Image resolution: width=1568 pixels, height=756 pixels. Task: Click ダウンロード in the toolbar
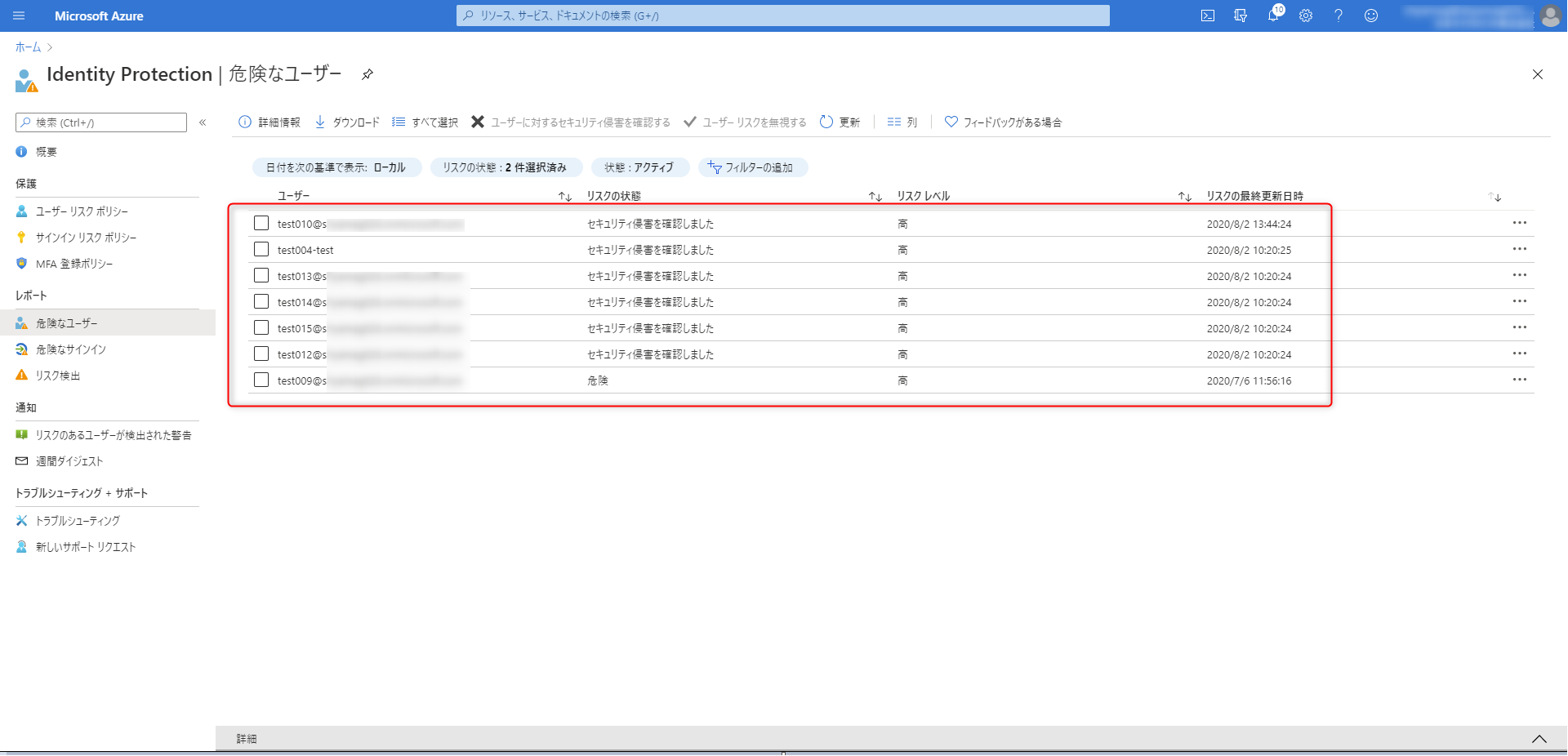point(347,122)
